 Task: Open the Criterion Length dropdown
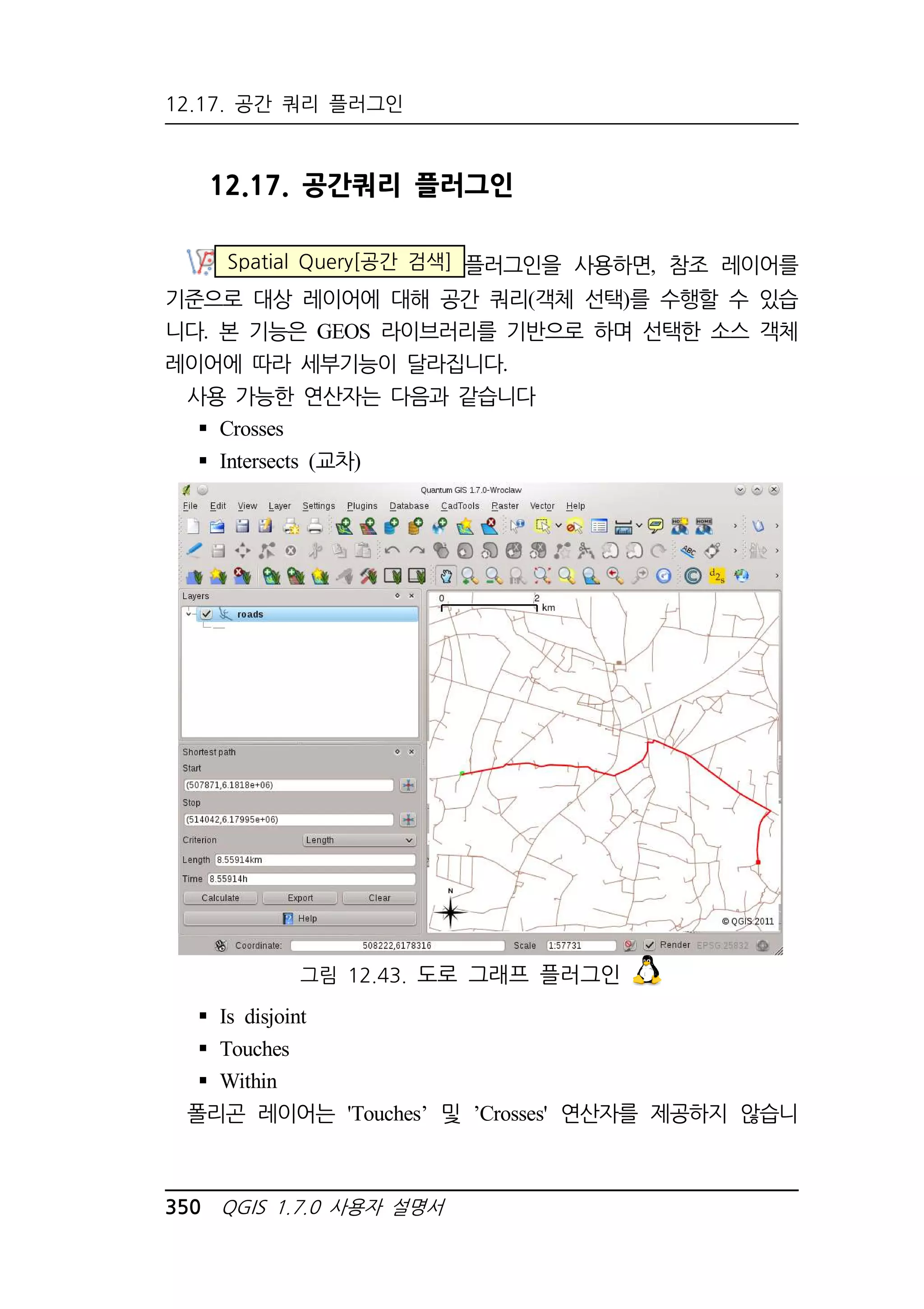pos(359,840)
